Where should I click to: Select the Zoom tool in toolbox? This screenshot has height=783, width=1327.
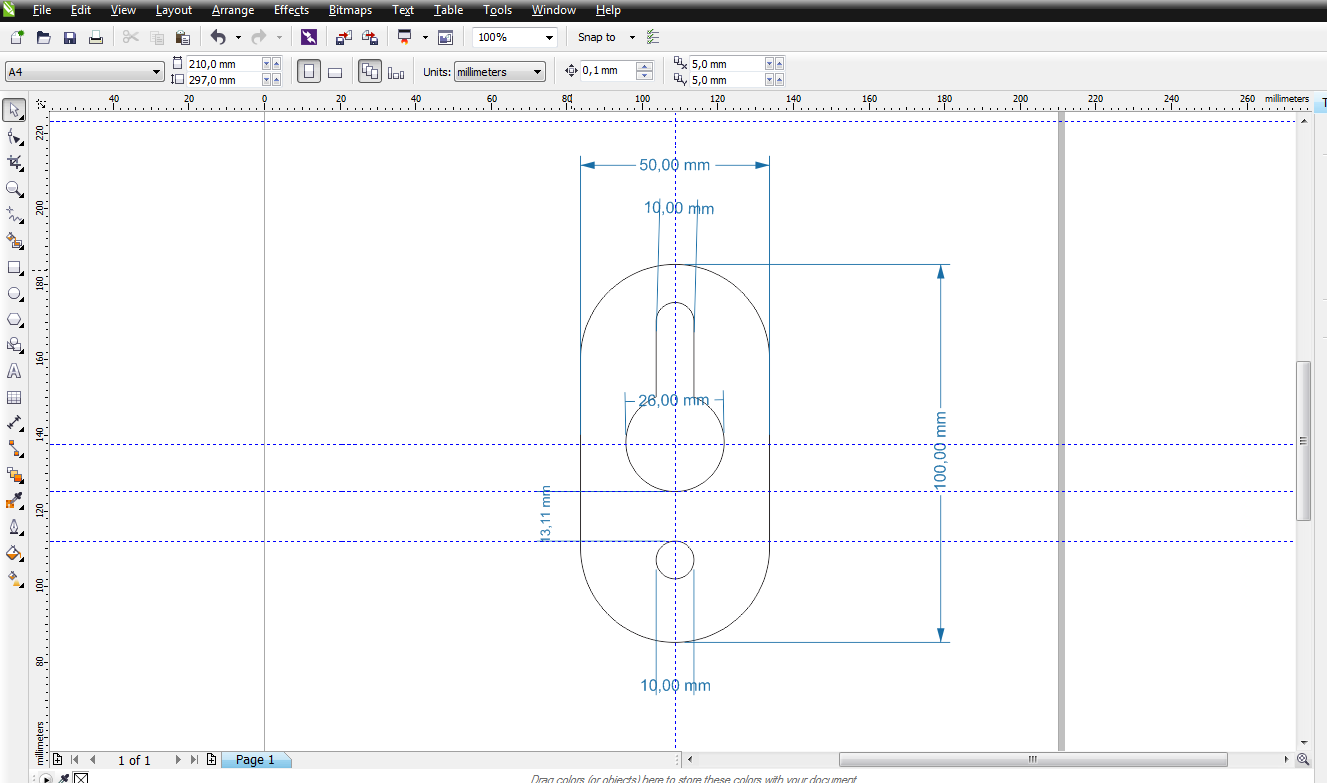pyautogui.click(x=14, y=188)
